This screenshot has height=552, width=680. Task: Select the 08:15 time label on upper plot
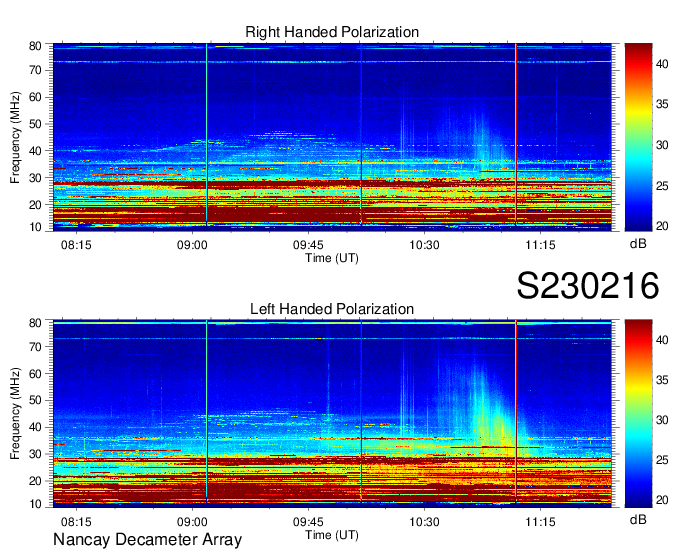[76, 245]
